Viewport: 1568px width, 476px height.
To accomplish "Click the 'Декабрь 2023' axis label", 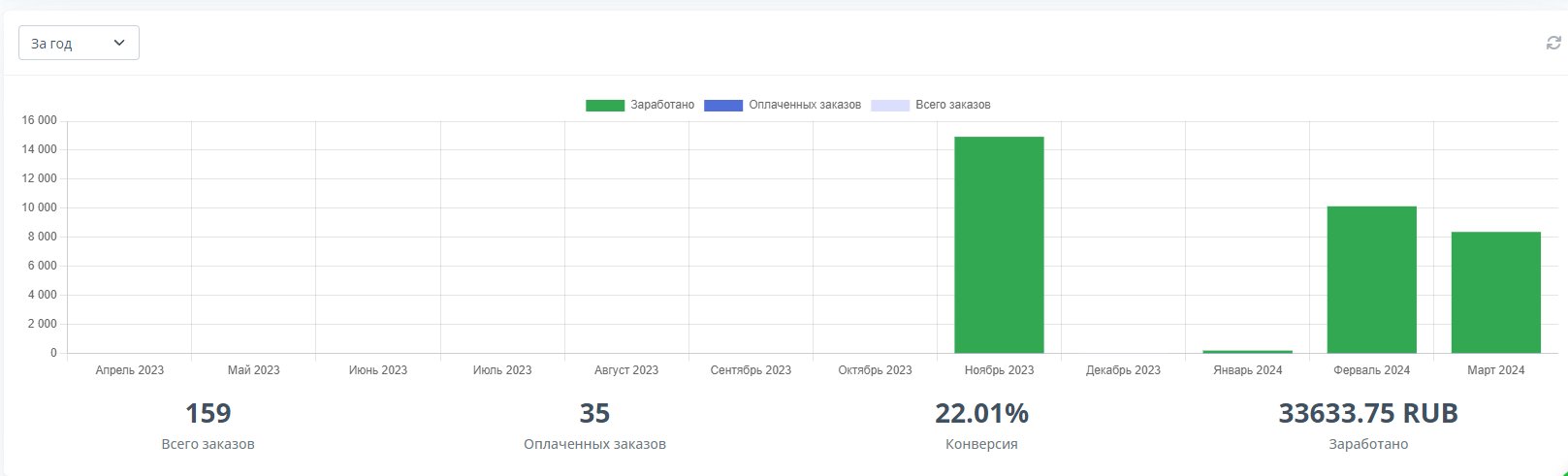I will tap(1123, 370).
